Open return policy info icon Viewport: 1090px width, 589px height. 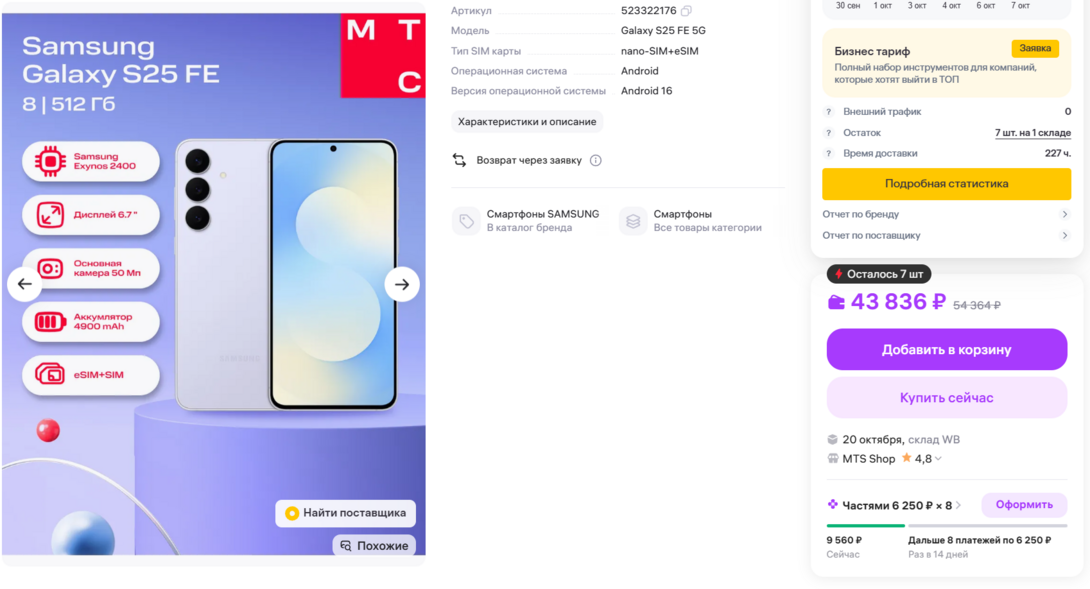596,161
